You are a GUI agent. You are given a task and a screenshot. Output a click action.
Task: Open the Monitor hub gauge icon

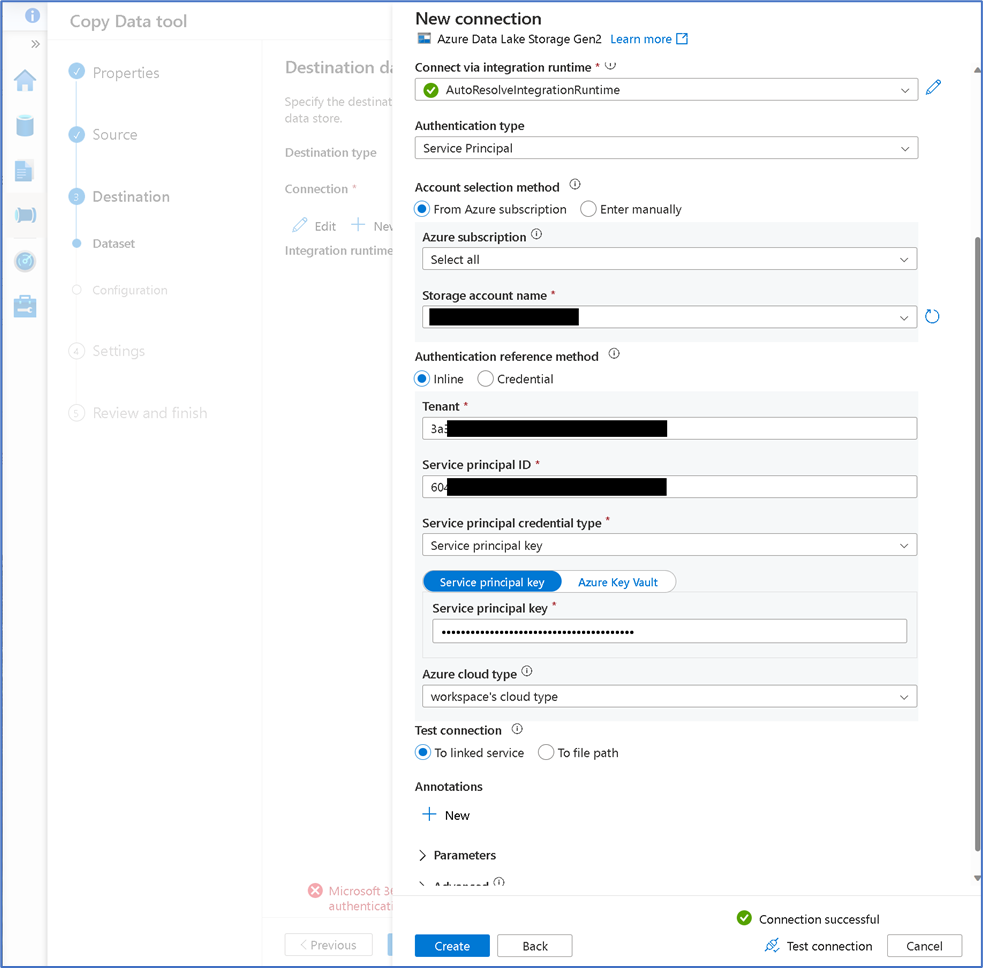point(25,261)
